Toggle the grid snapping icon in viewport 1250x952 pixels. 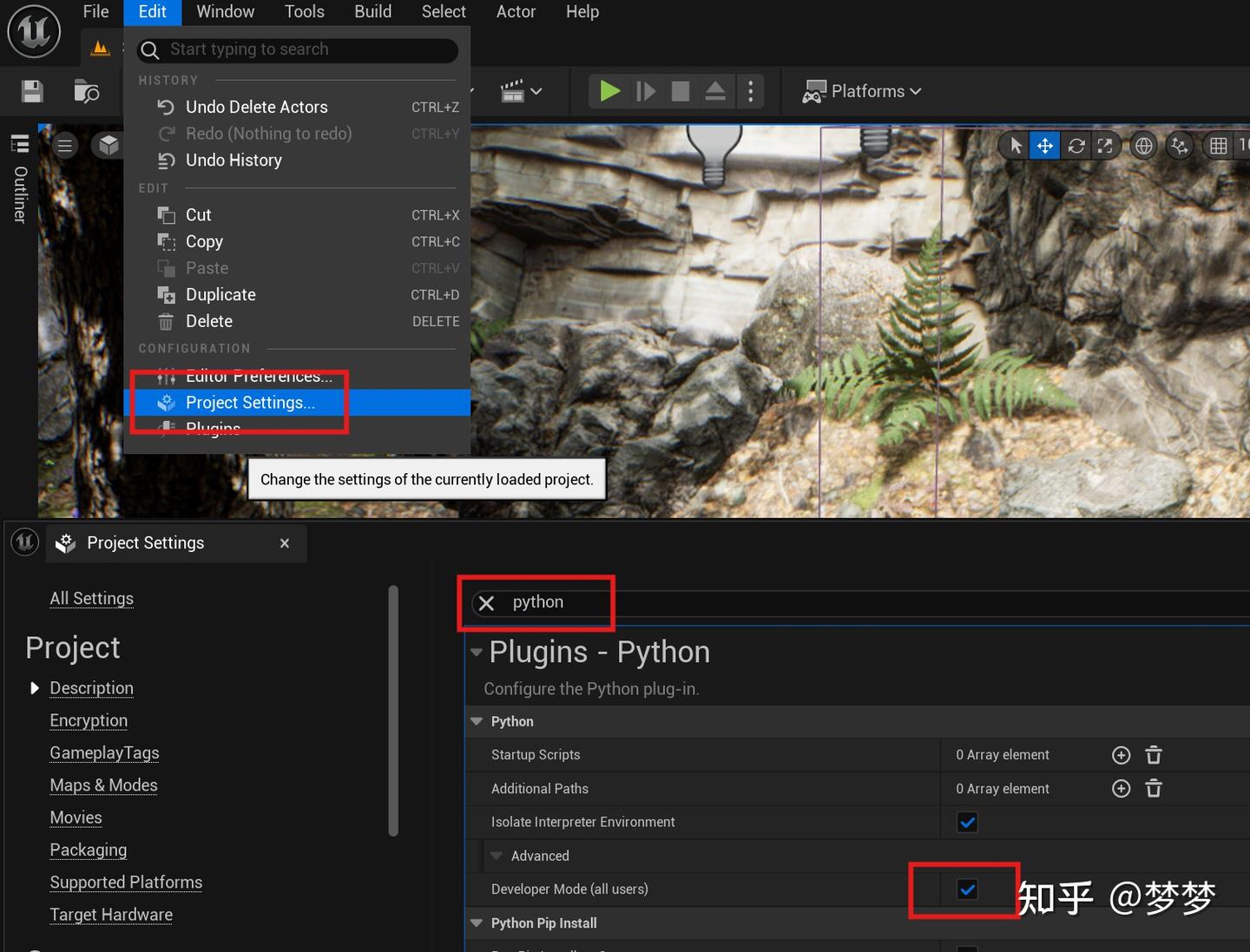[x=1219, y=146]
